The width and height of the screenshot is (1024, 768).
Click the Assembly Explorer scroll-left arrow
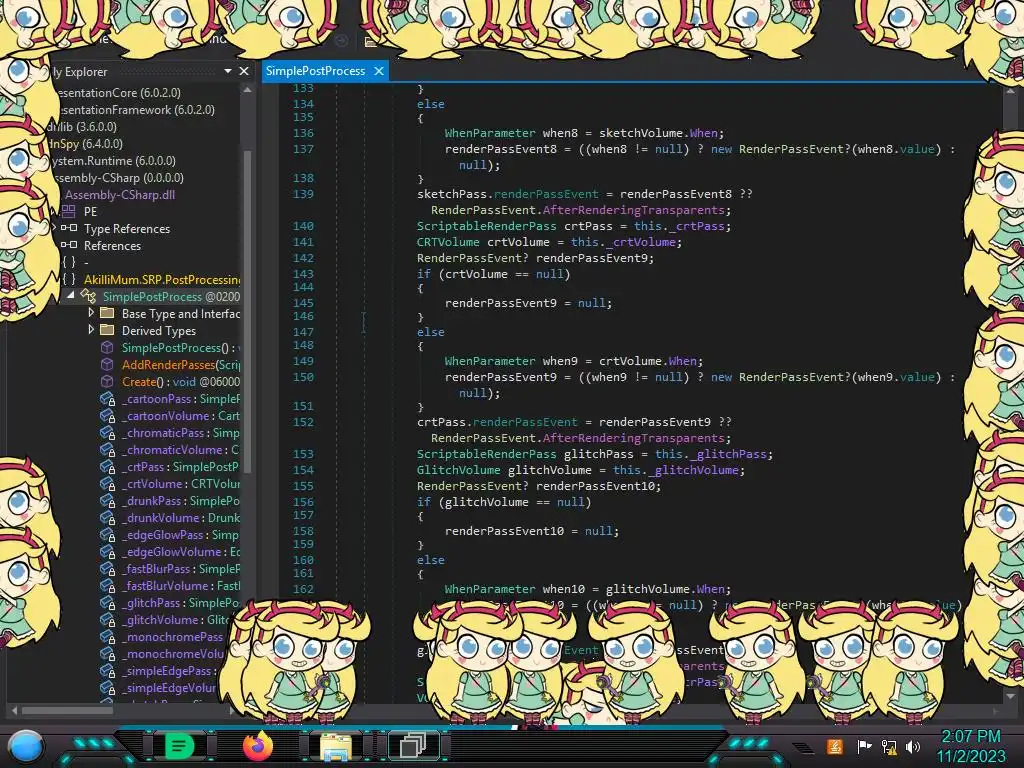tap(14, 711)
